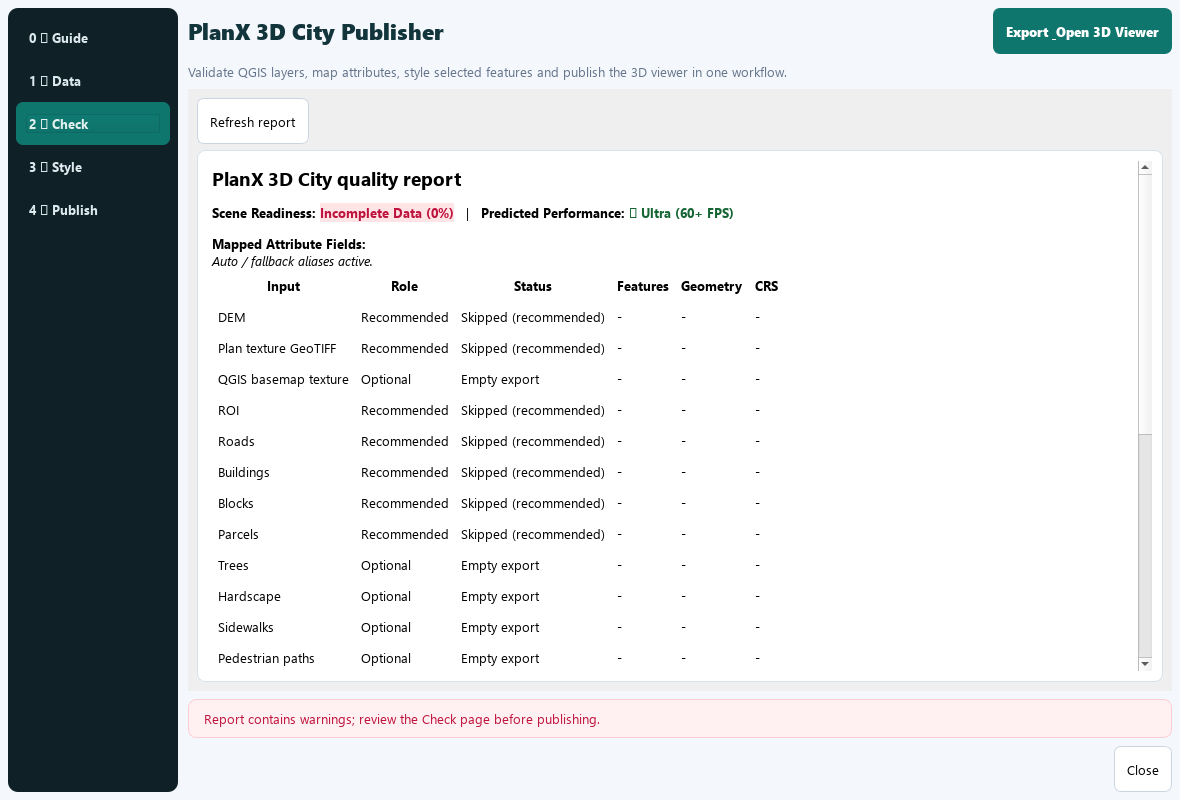Click the DEM input row label

pos(232,318)
